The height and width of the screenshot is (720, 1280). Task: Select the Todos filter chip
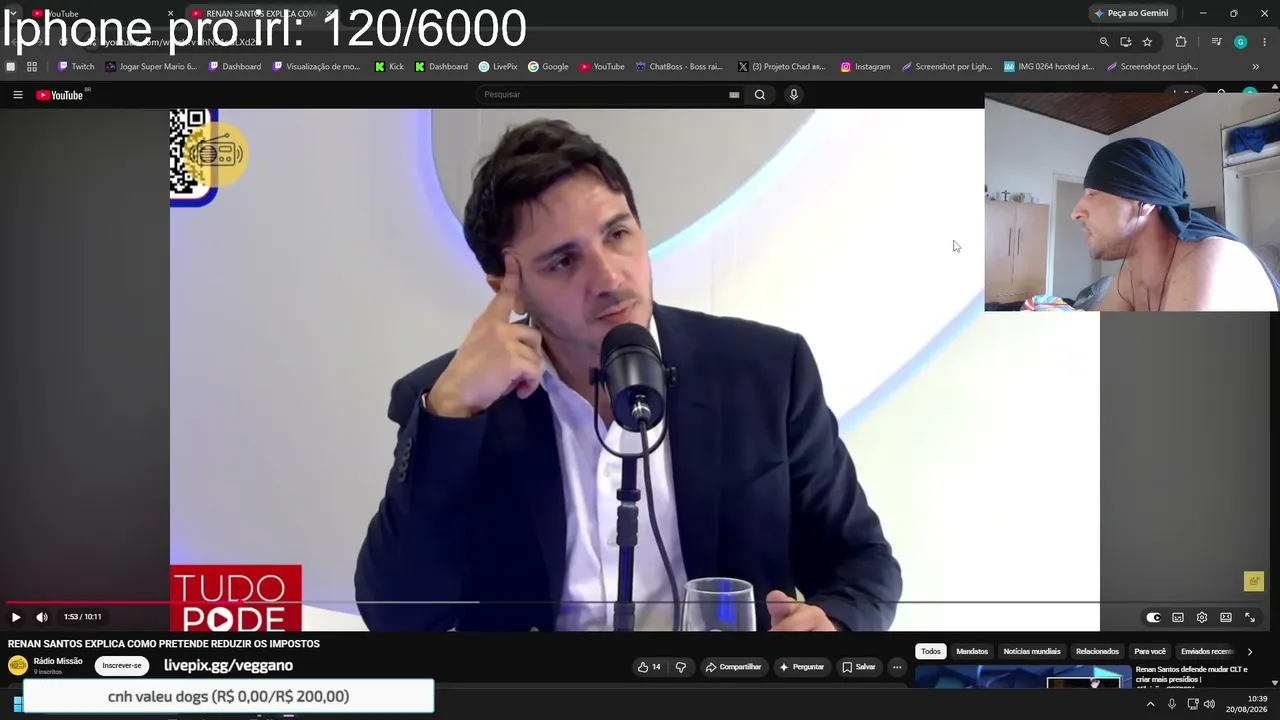[x=931, y=651]
